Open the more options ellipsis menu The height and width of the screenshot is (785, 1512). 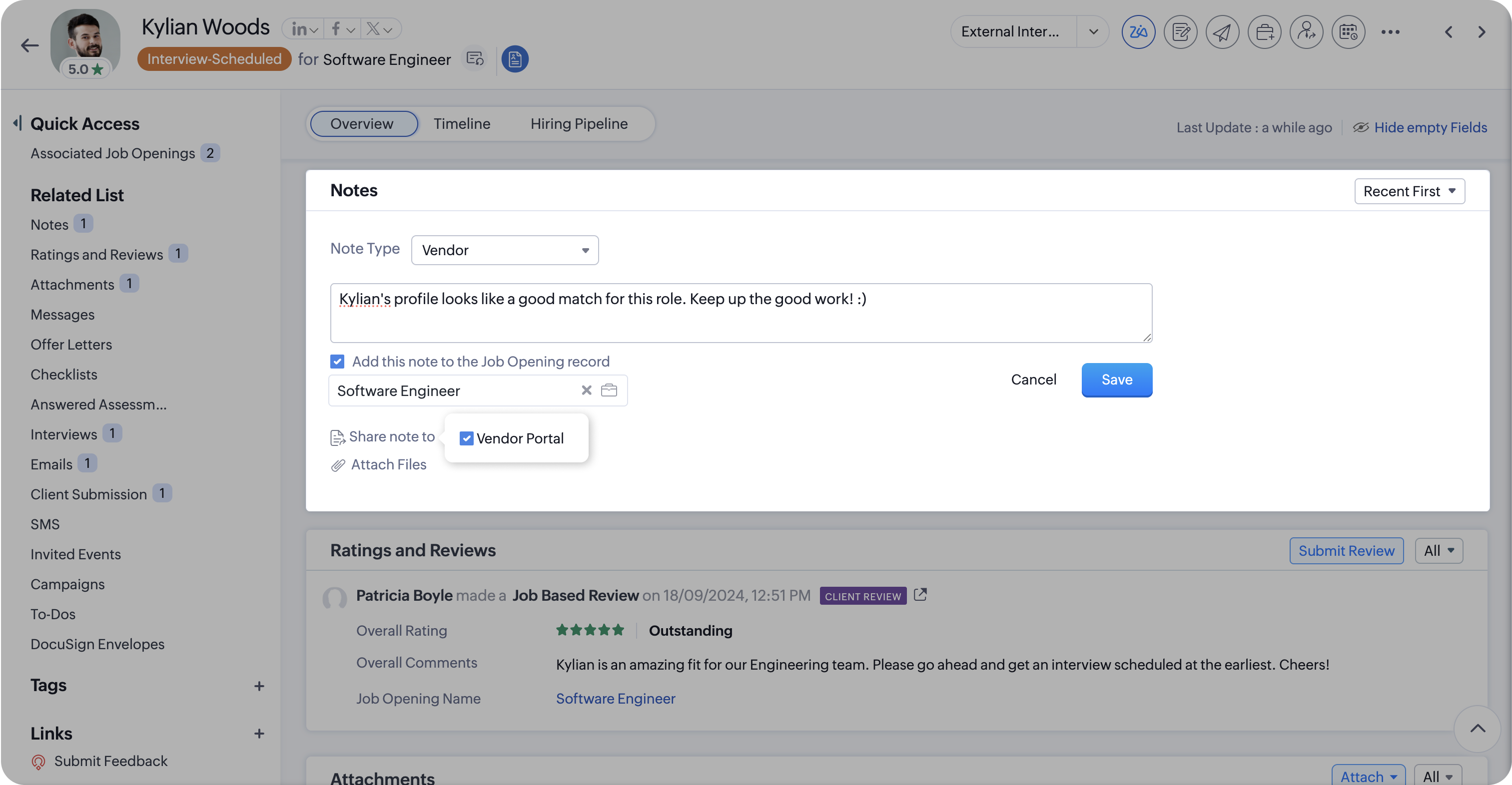pos(1390,31)
